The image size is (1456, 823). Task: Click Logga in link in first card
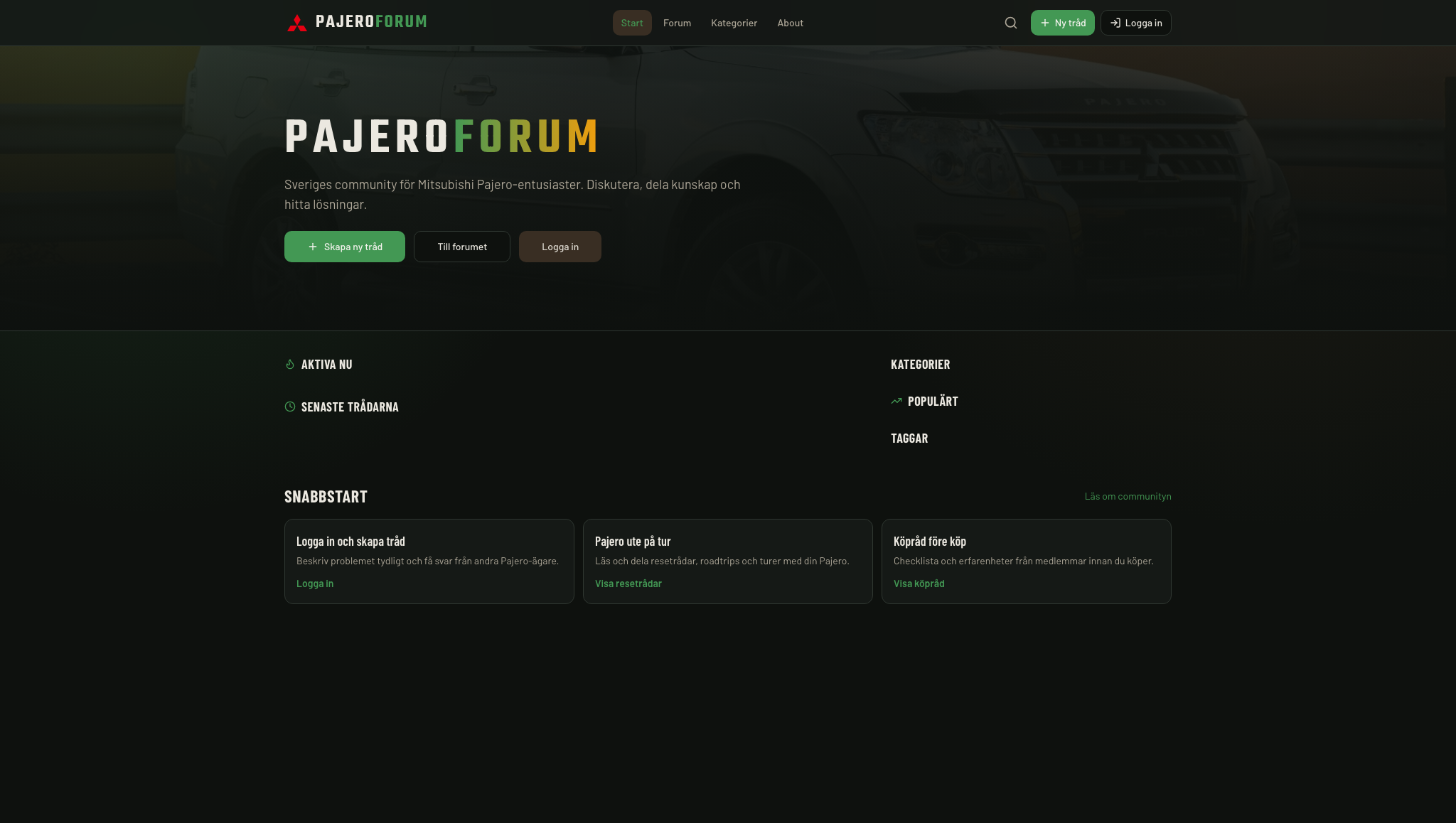(x=315, y=583)
